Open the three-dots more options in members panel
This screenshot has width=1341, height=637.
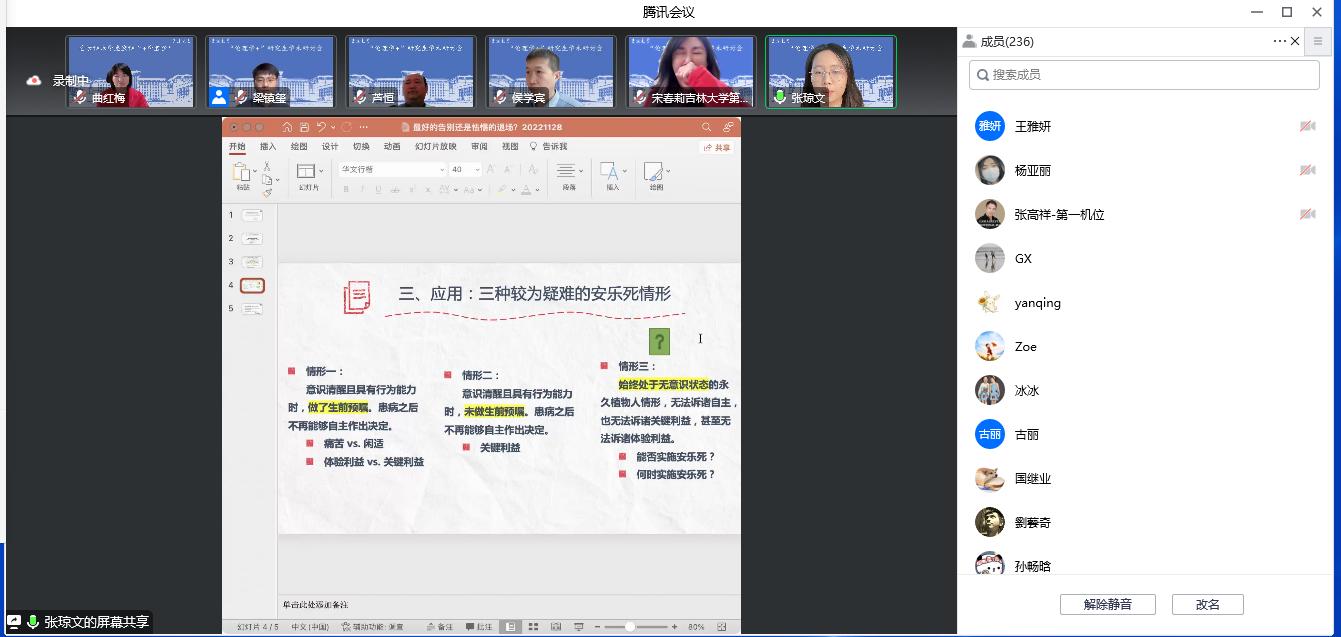tap(1279, 41)
